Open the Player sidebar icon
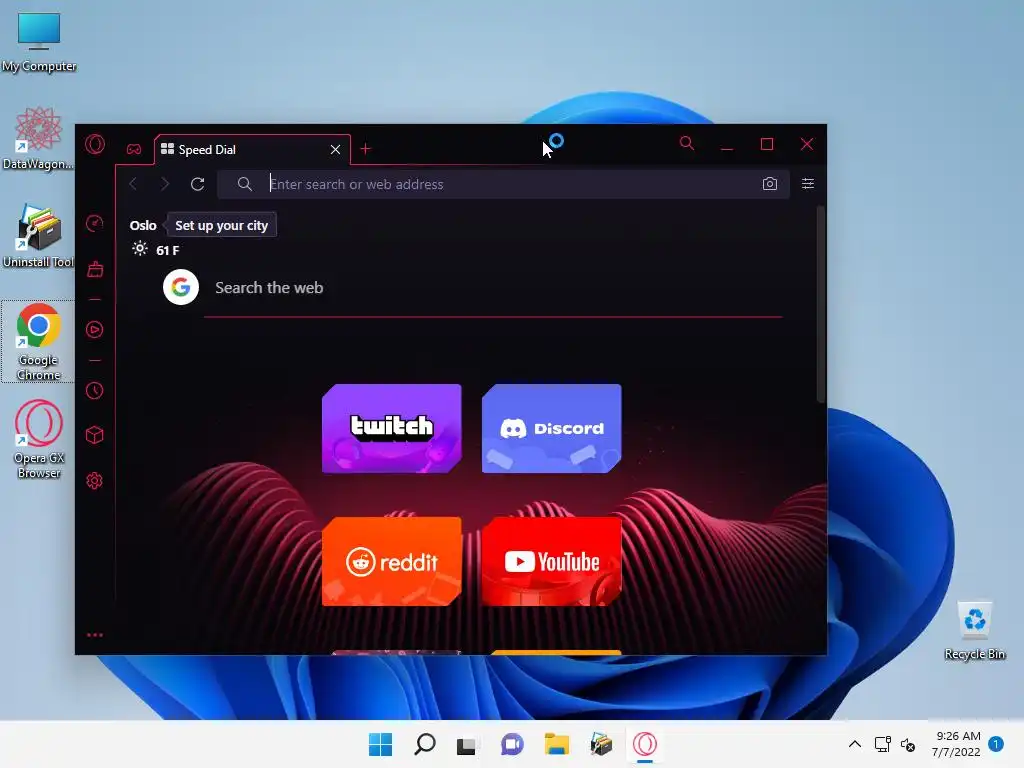The height and width of the screenshot is (768, 1024). 95,329
